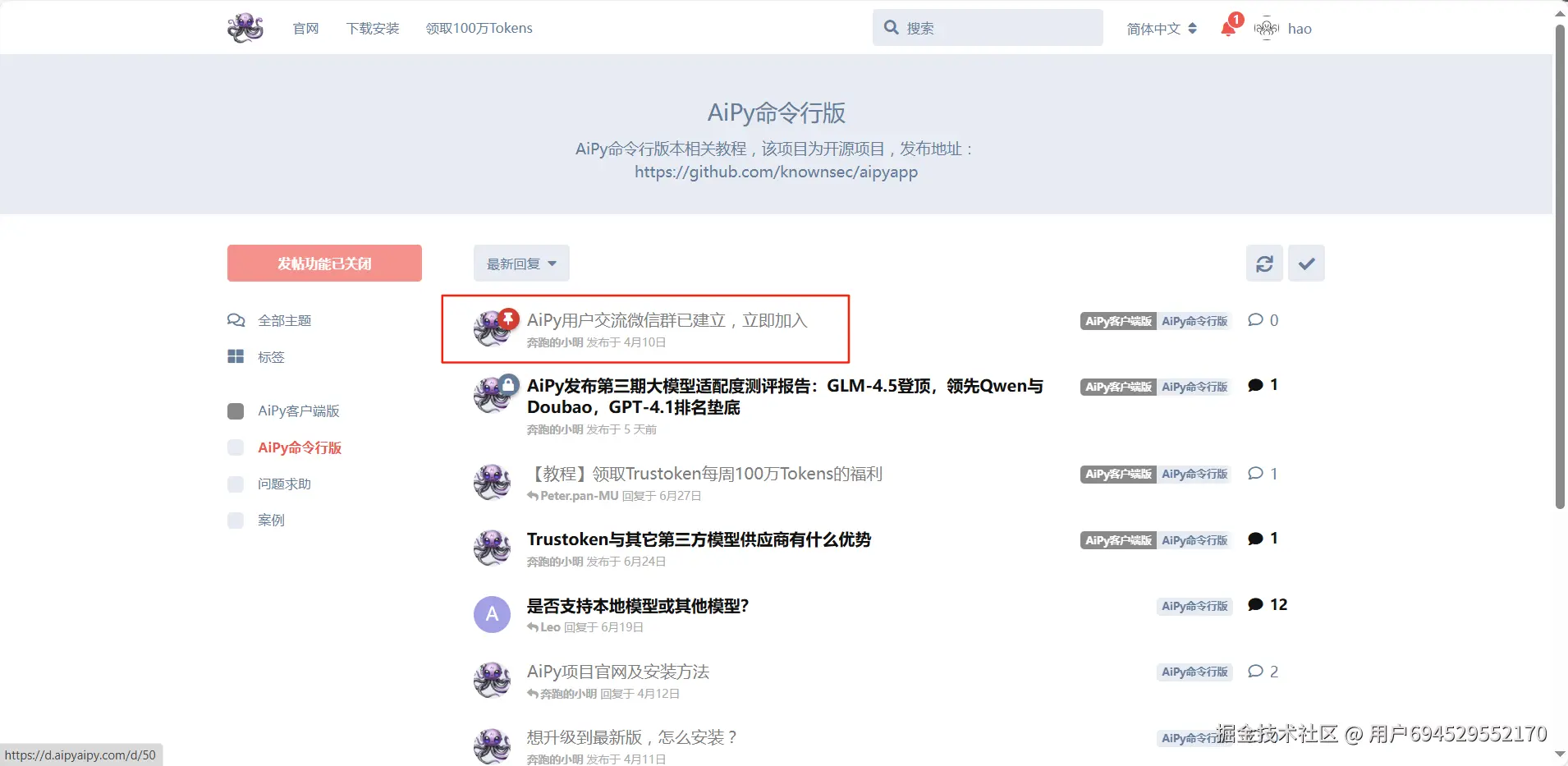Image resolution: width=1568 pixels, height=766 pixels.
Task: Mark all discussions as read
Action: pos(1306,264)
